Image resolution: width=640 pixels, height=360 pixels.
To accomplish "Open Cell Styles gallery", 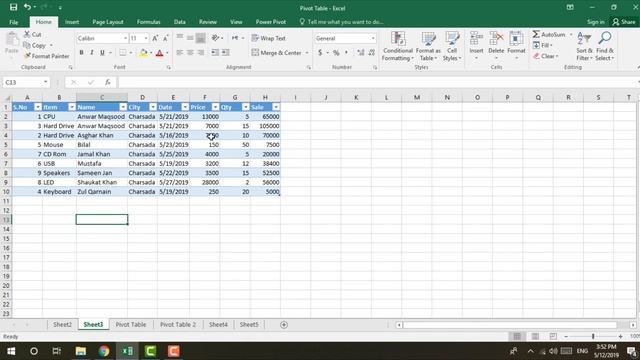I will pos(452,46).
